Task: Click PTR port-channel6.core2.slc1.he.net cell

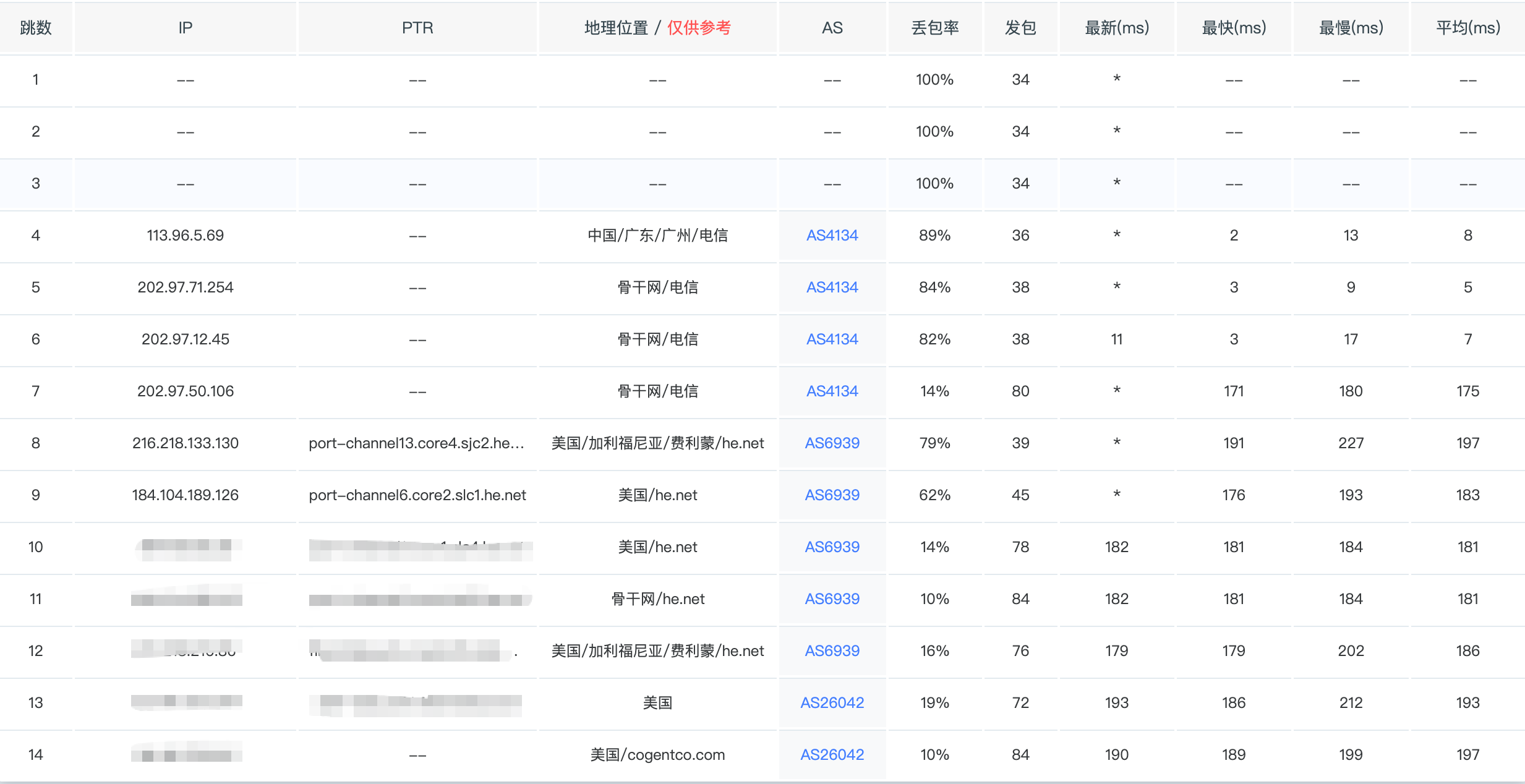Action: pos(417,495)
